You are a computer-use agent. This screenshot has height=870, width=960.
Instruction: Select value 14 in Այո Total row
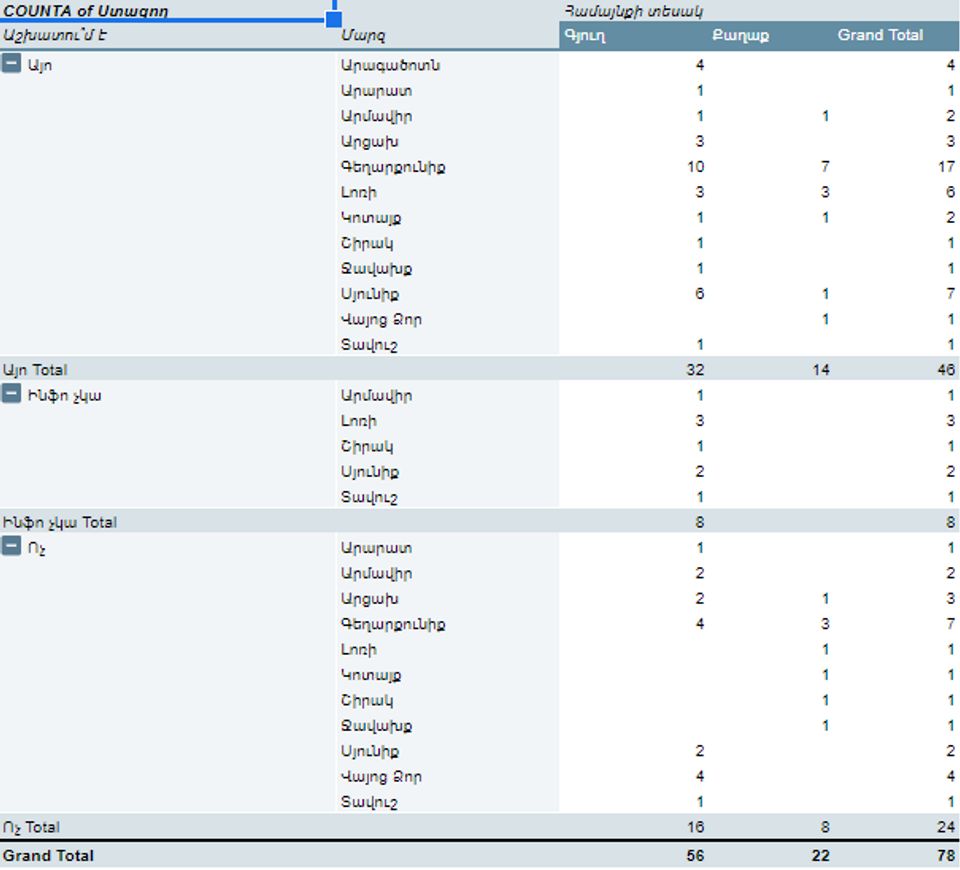tap(821, 370)
